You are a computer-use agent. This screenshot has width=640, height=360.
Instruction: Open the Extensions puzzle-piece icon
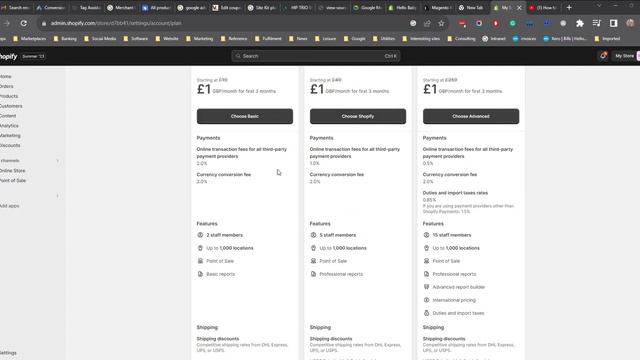click(580, 23)
